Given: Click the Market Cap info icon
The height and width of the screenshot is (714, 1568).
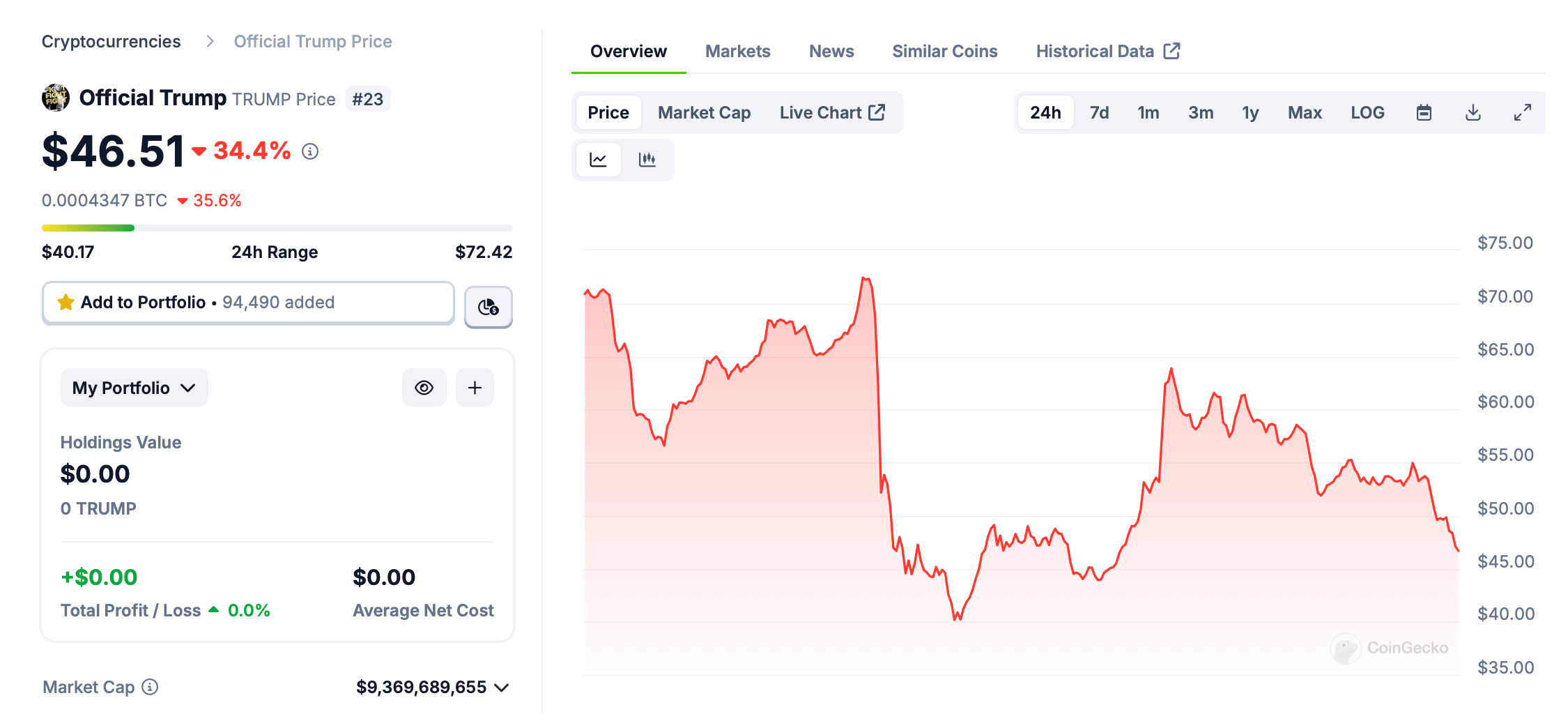Looking at the screenshot, I should click(150, 687).
